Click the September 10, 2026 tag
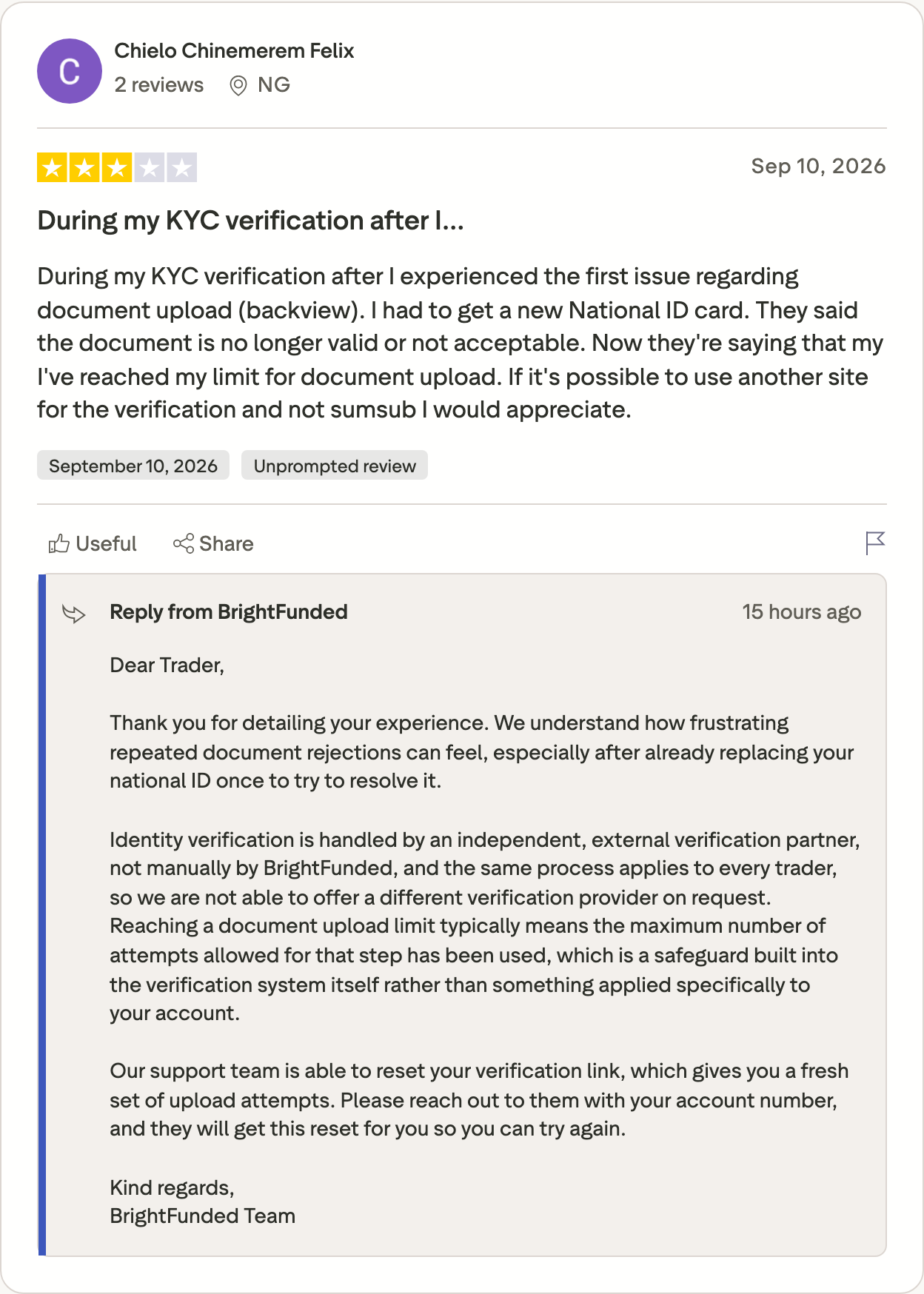This screenshot has width=924, height=1294. (133, 466)
